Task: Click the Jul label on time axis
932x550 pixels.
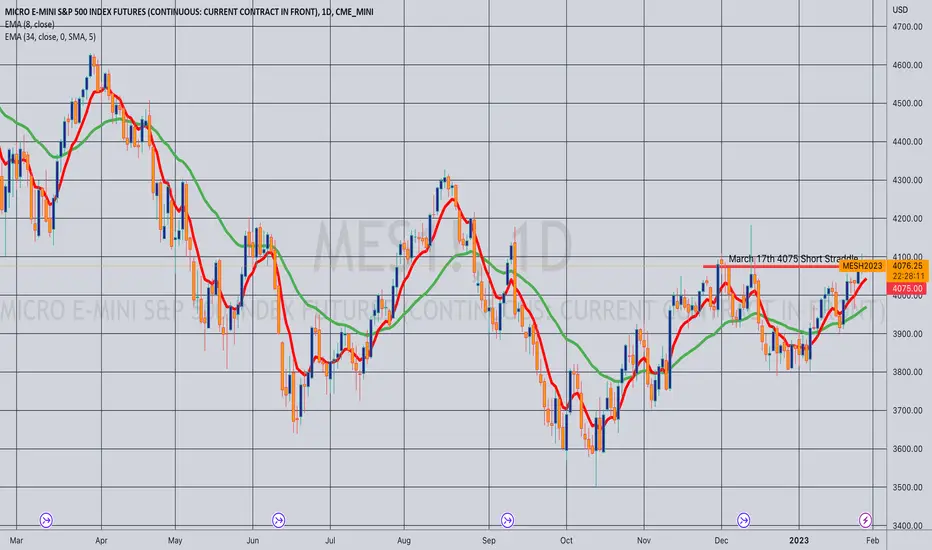Action: pos(330,540)
